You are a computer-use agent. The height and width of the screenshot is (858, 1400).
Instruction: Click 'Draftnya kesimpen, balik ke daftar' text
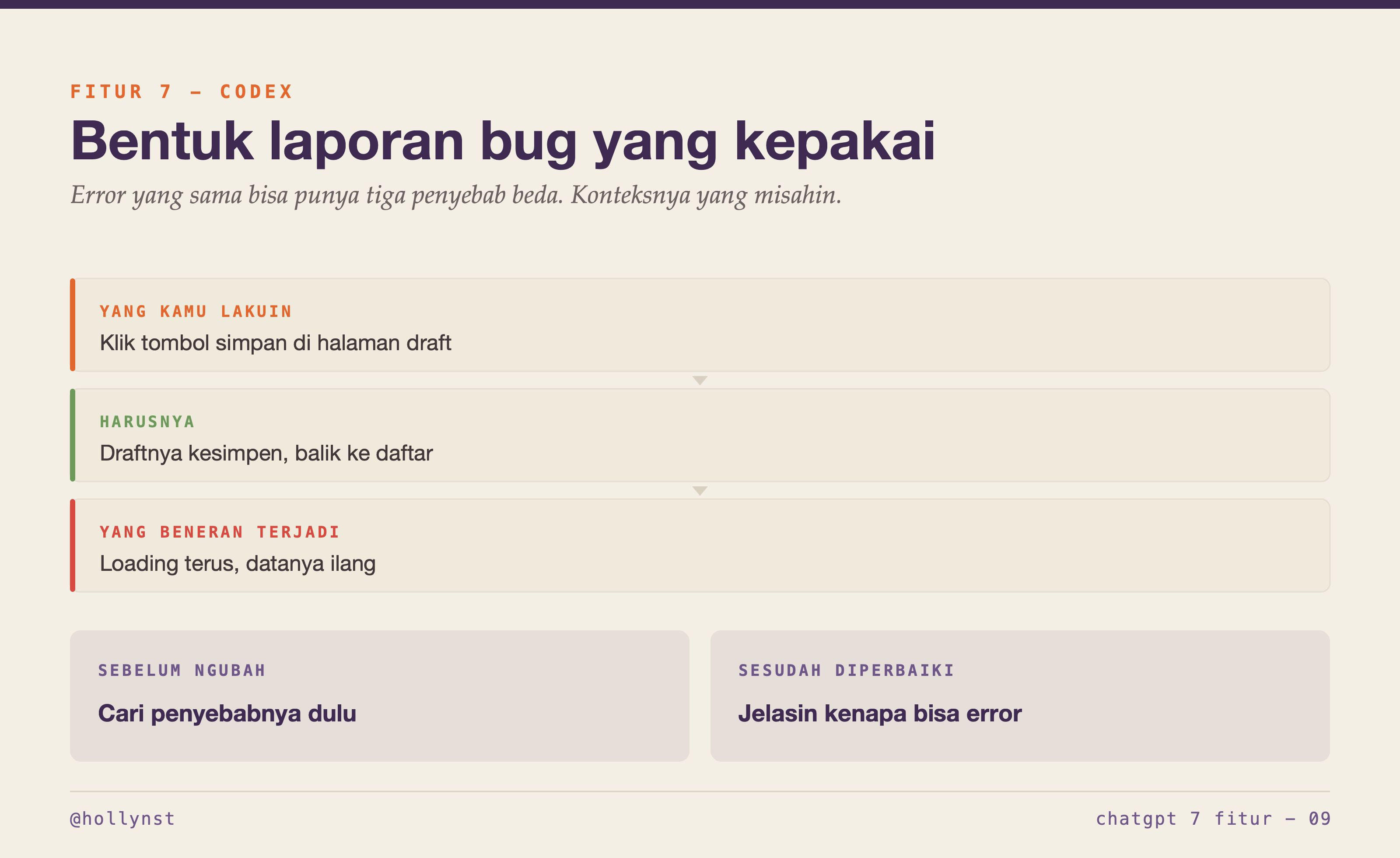tap(266, 453)
